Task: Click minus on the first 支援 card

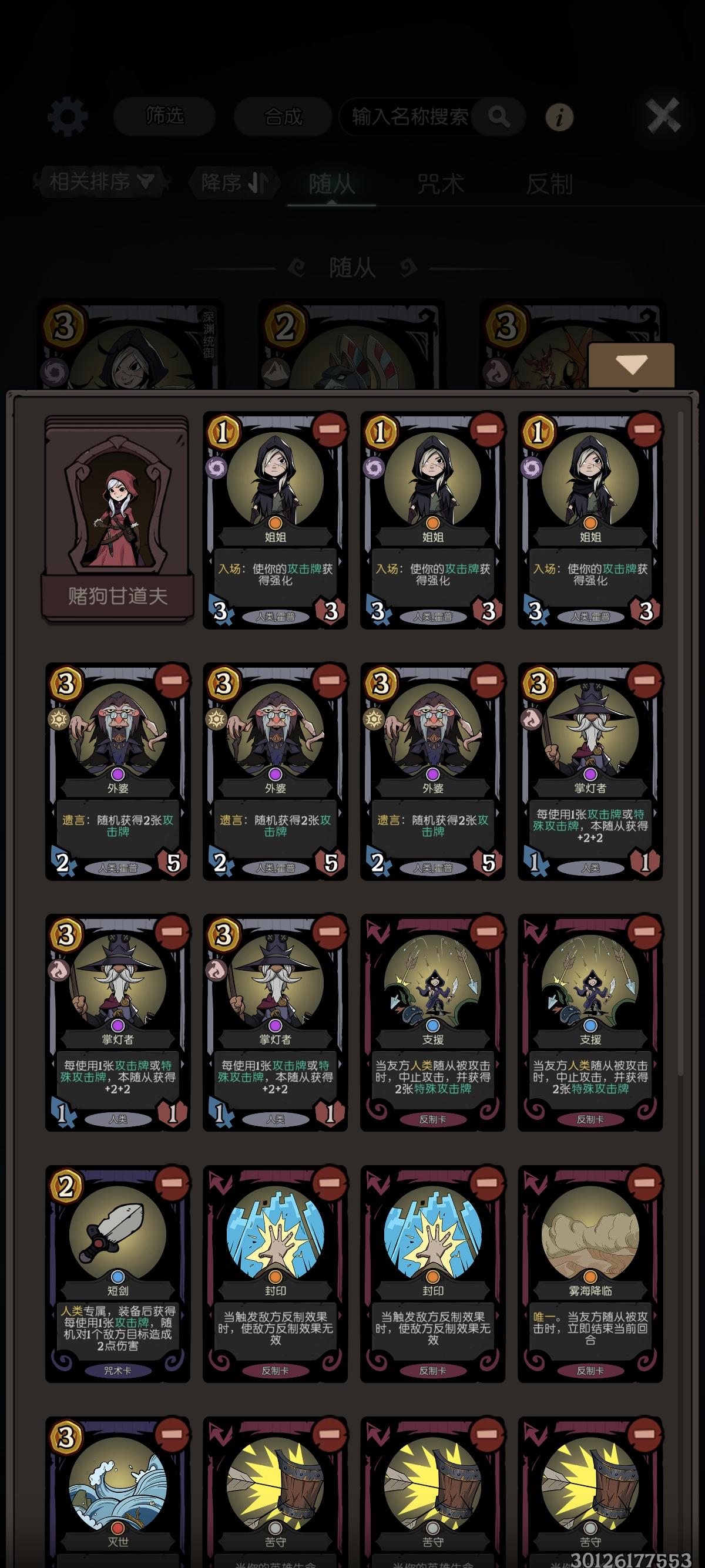Action: click(x=487, y=931)
